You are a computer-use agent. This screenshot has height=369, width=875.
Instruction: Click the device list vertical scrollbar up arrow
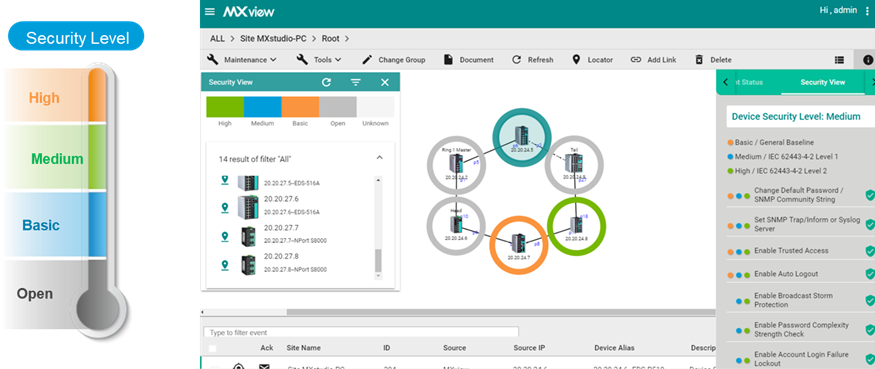378,180
